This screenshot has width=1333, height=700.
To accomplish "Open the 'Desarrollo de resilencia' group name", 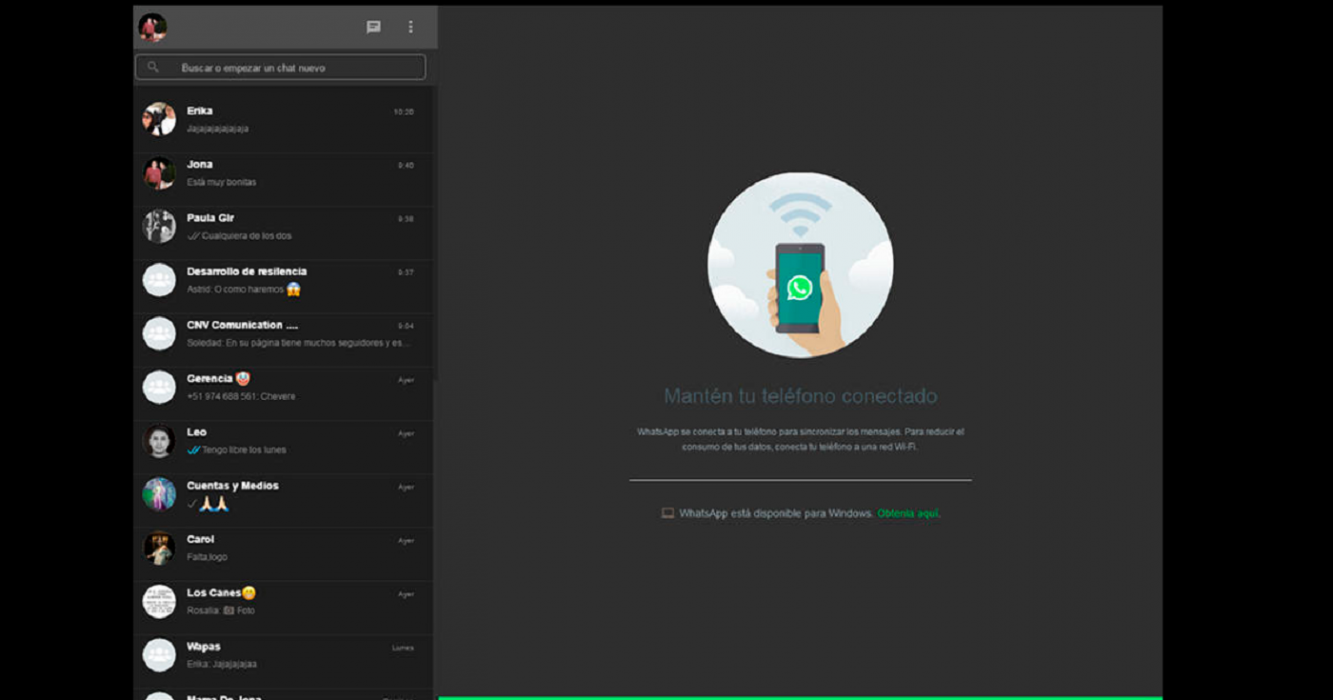I will [247, 271].
